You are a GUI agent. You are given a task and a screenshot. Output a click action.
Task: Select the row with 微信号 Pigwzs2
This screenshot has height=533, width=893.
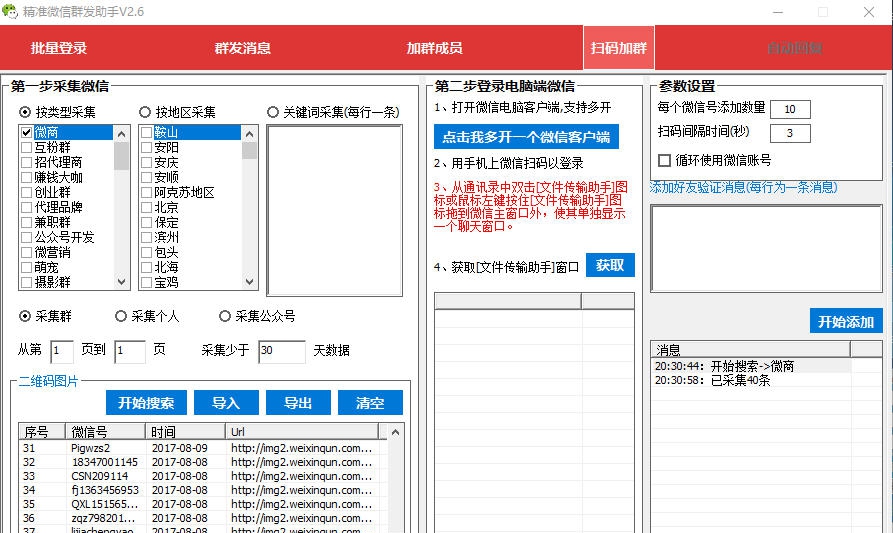point(203,448)
